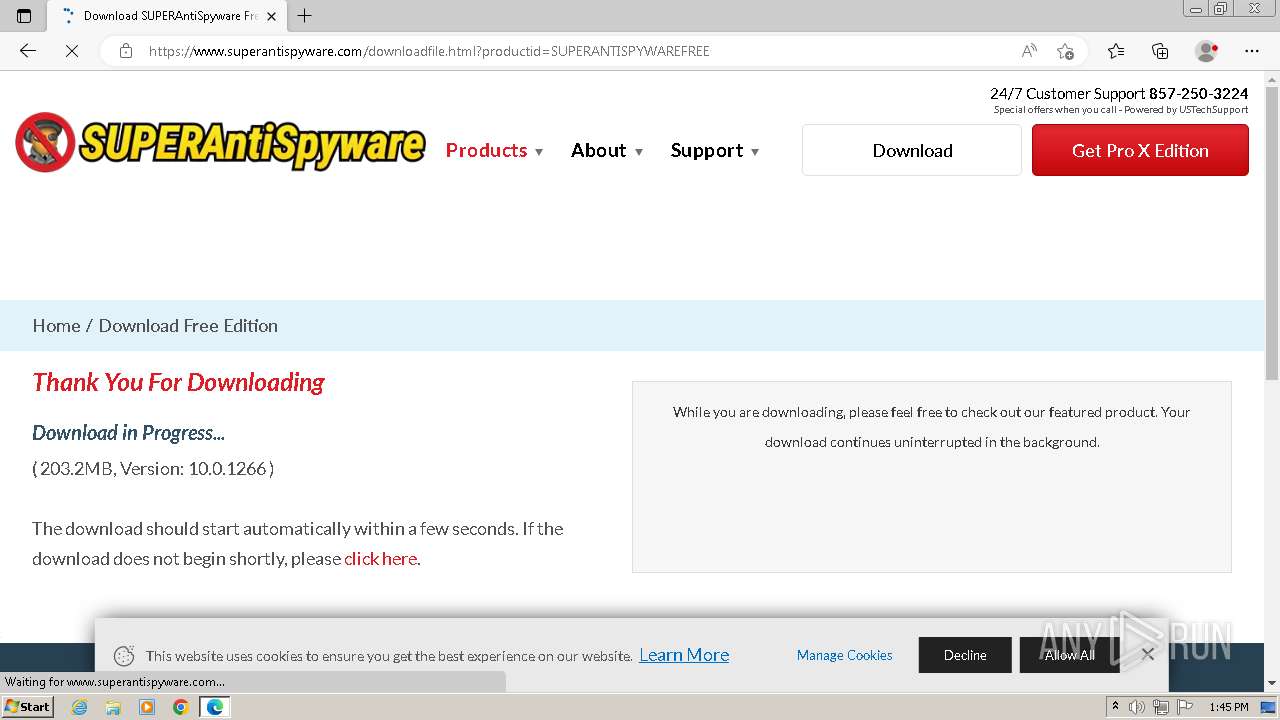Open the Favorites list icon

click(1116, 51)
